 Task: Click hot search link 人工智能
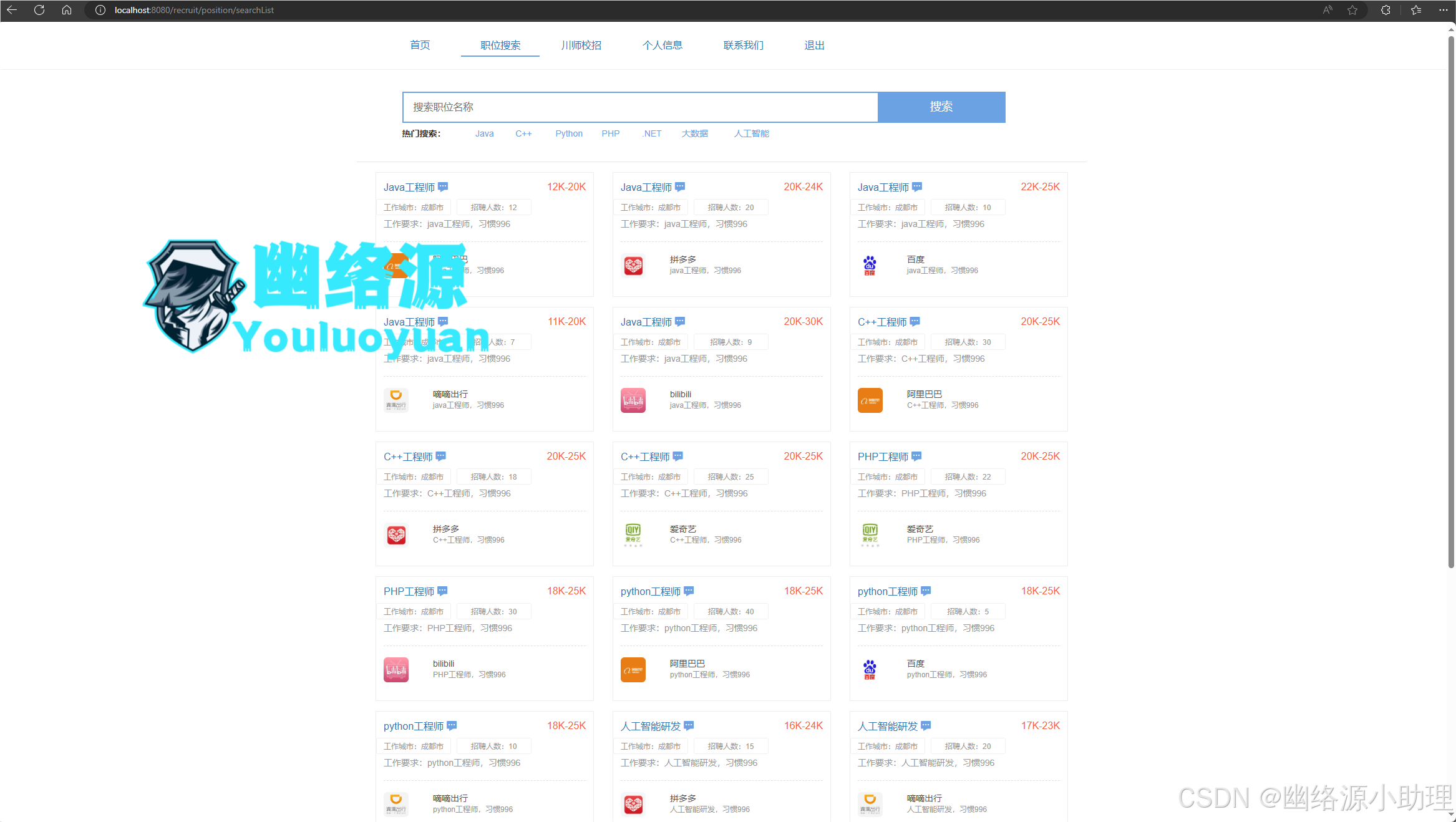click(752, 133)
